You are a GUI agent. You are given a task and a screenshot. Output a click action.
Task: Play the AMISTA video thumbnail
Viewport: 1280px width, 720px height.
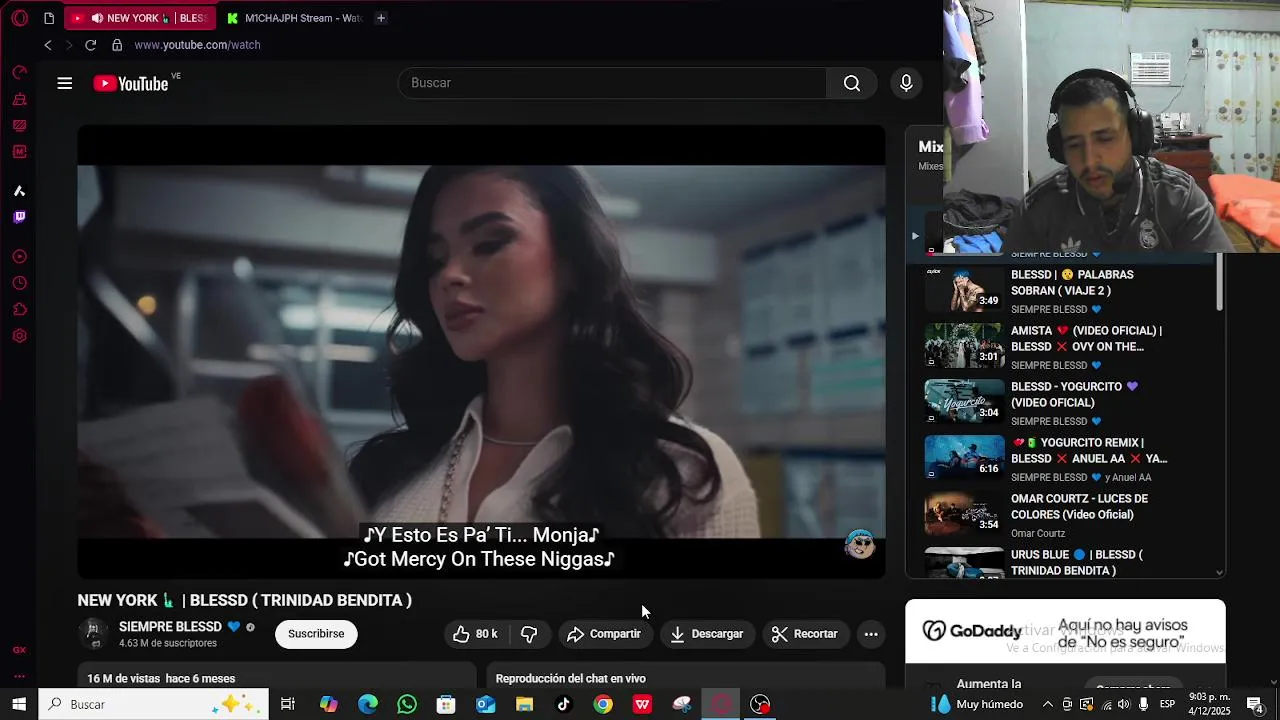pos(964,346)
